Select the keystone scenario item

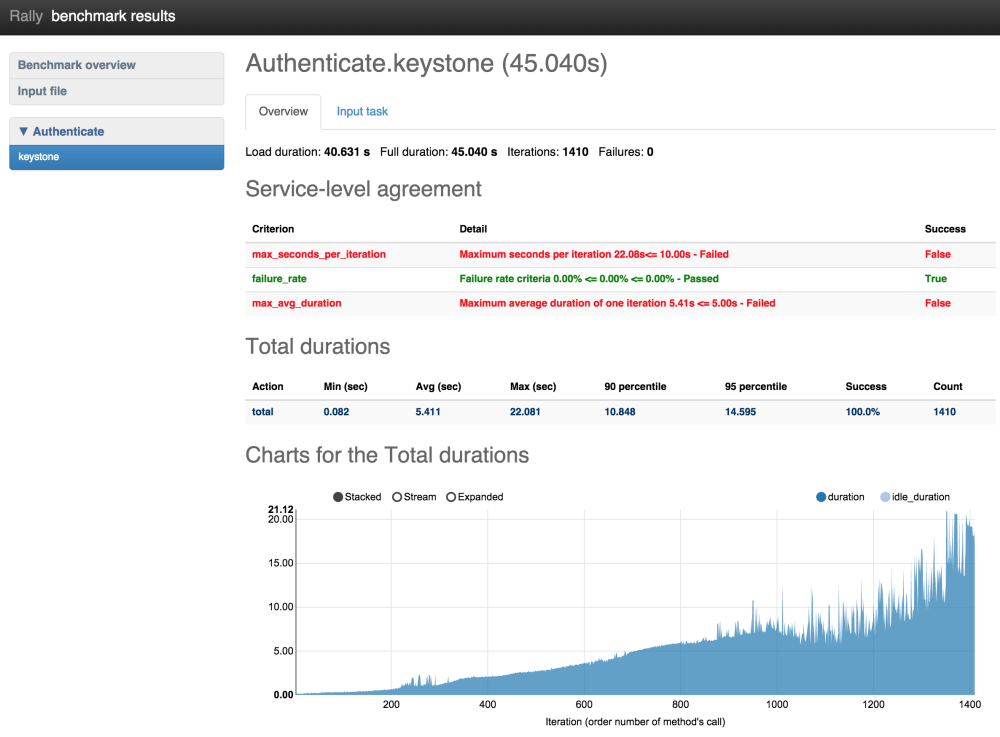pyautogui.click(x=39, y=157)
